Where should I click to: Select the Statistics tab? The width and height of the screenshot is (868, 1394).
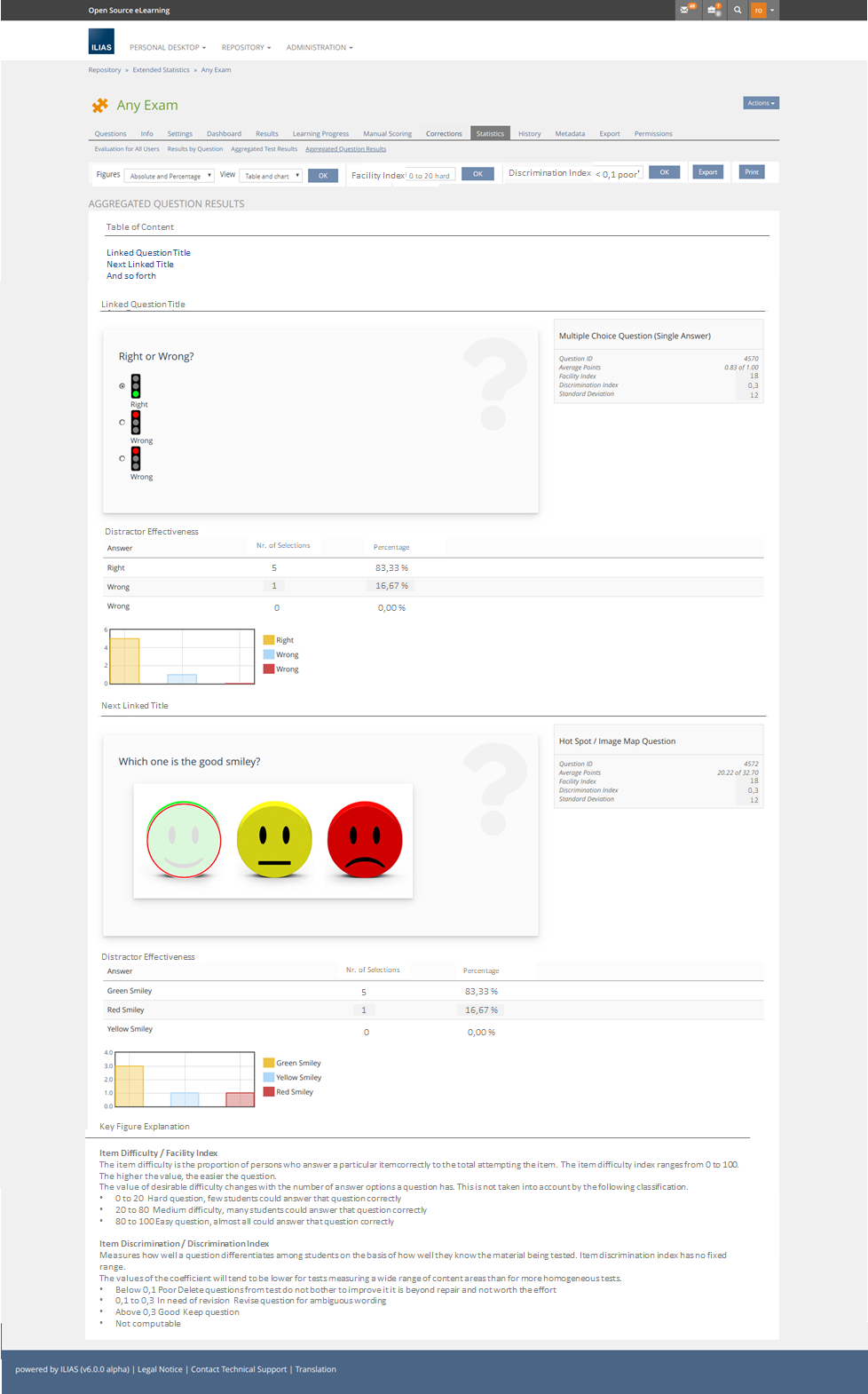pyautogui.click(x=490, y=133)
